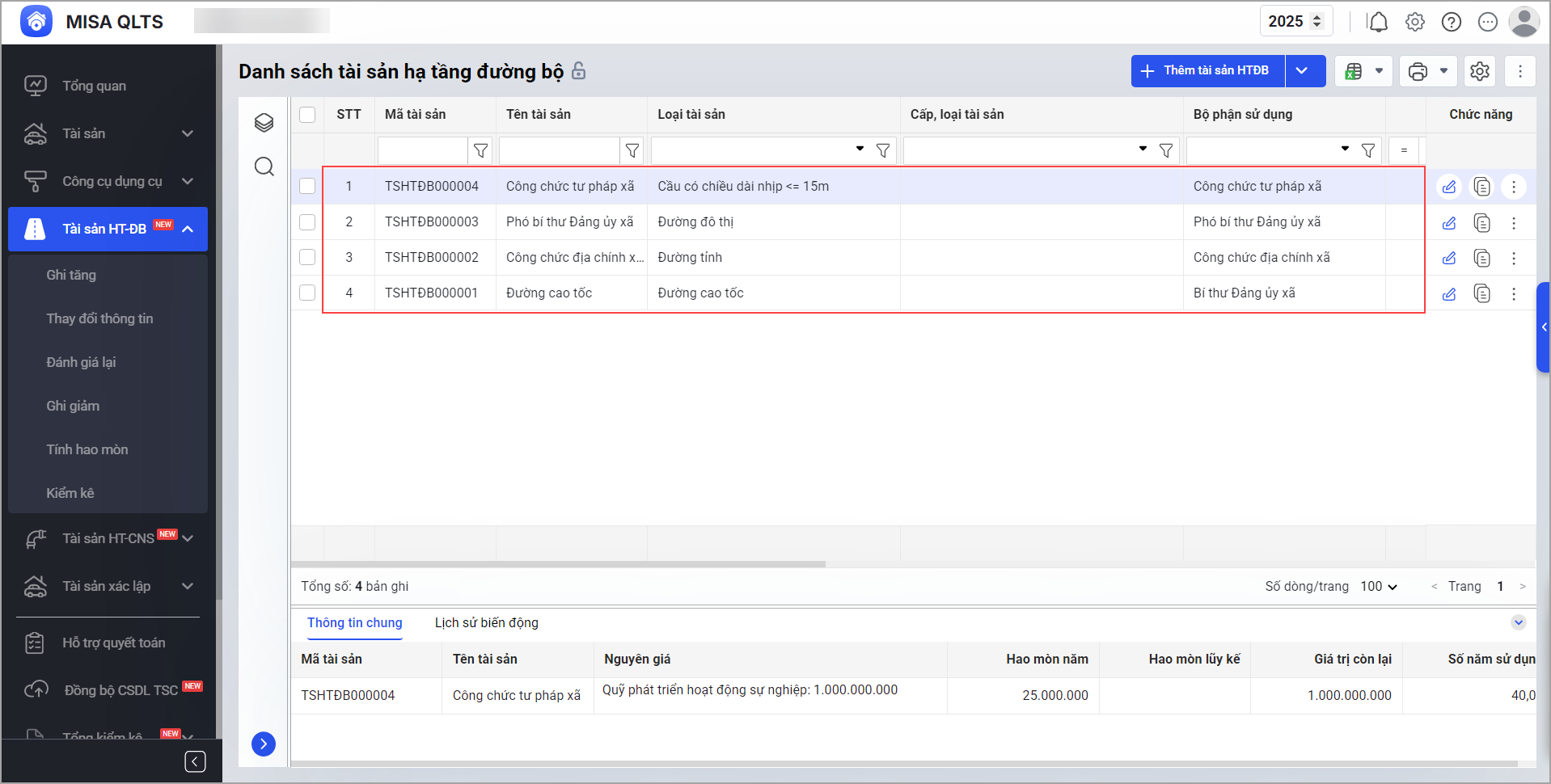Click the search magnifier icon beside table
This screenshot has height=784, width=1551.
pos(264,166)
